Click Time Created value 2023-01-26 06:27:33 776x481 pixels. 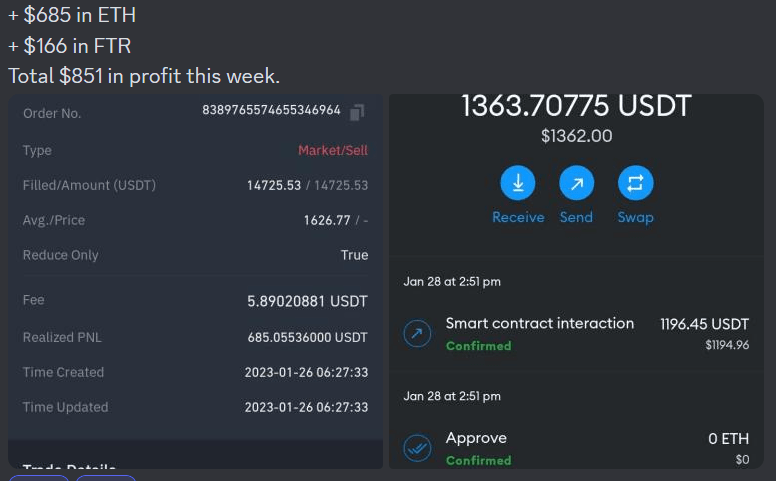coord(306,372)
